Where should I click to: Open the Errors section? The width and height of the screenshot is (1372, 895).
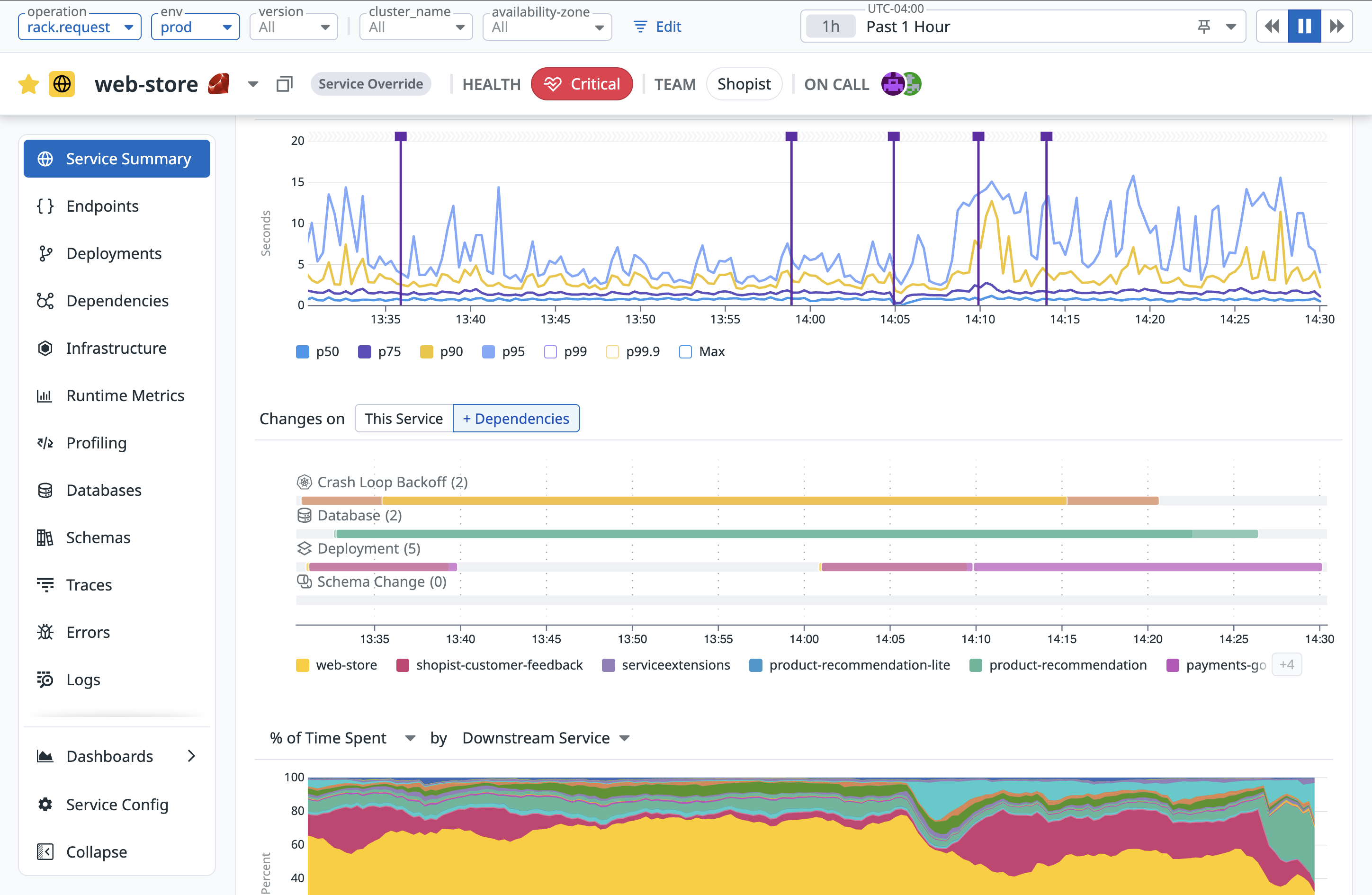pyautogui.click(x=88, y=632)
